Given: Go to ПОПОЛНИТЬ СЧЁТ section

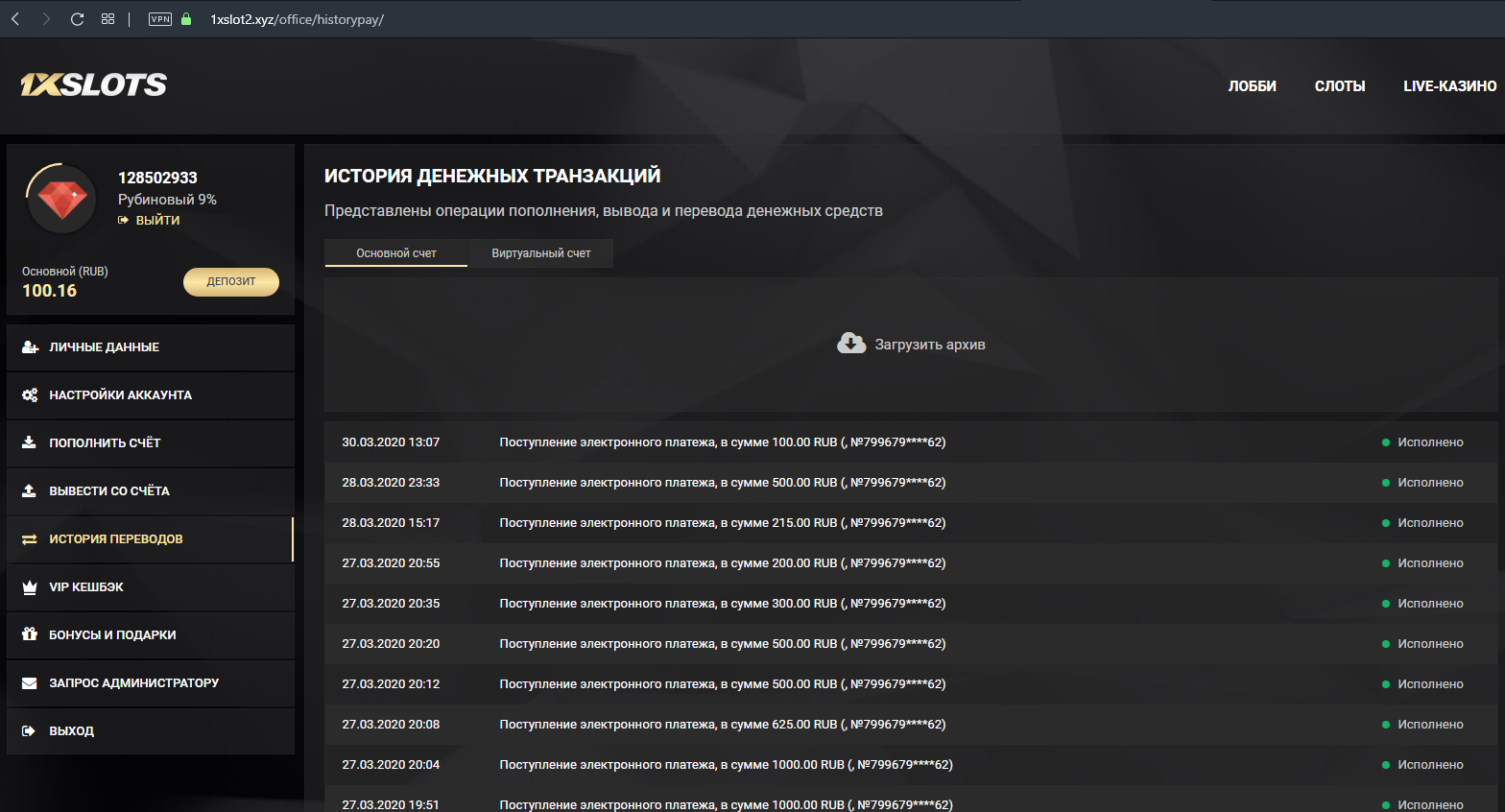Looking at the screenshot, I should [105, 443].
